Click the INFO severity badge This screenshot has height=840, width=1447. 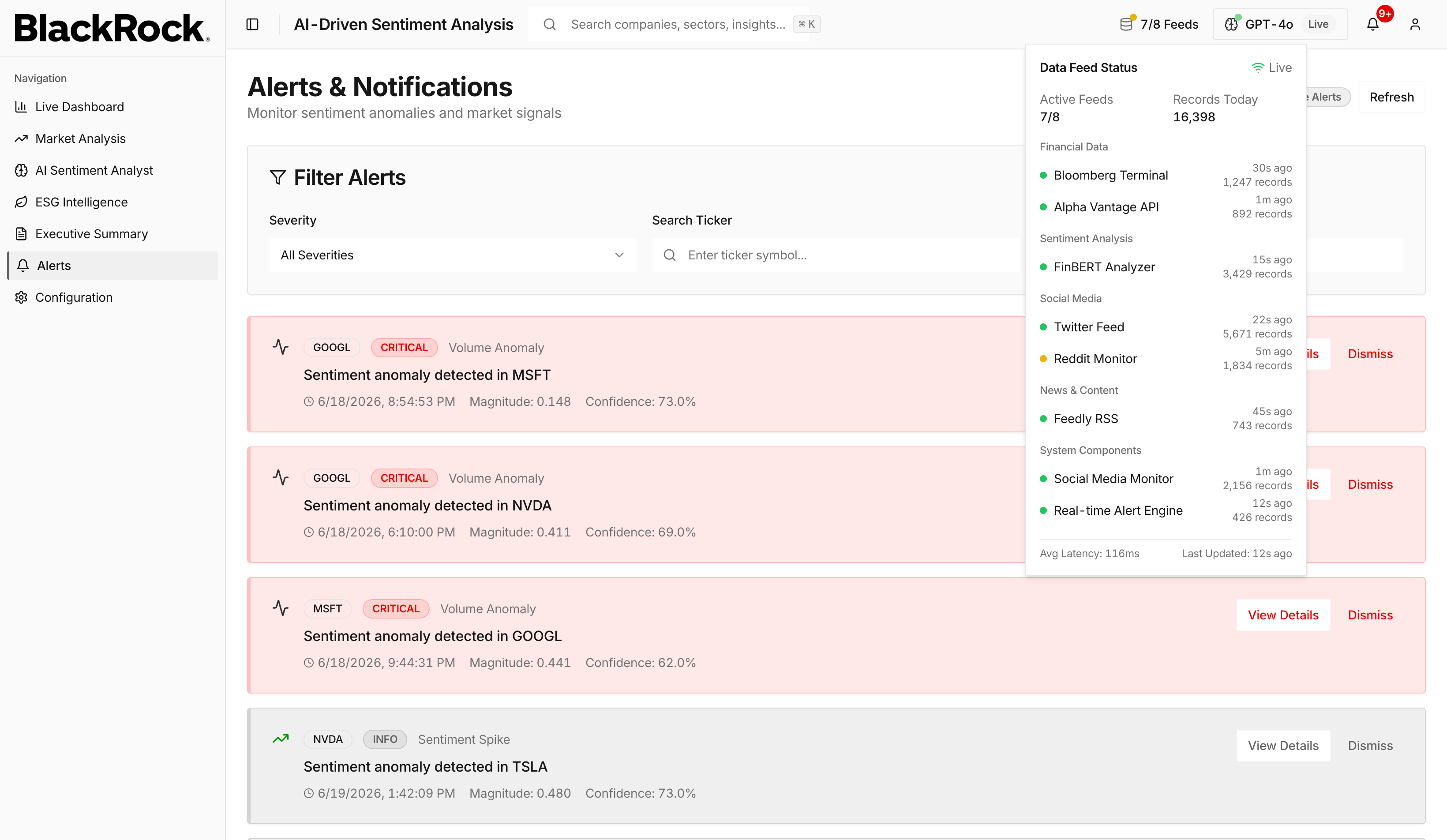[385, 739]
